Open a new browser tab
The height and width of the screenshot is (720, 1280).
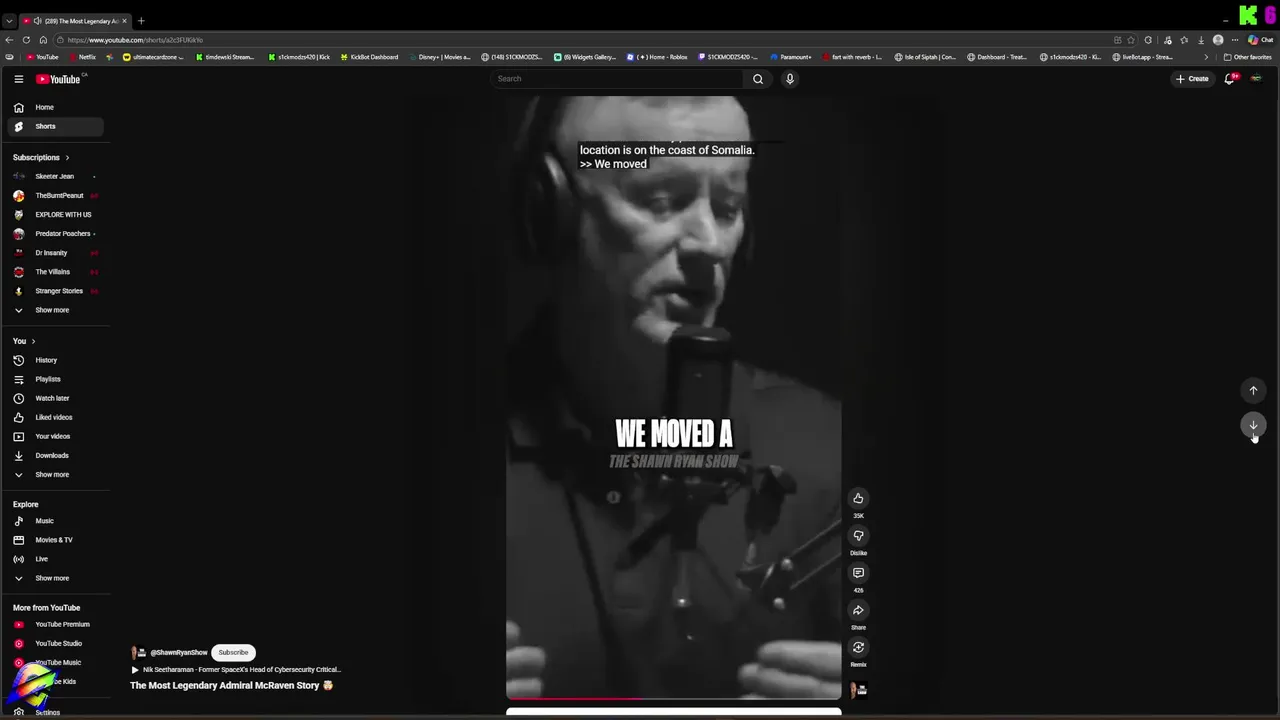coord(141,21)
